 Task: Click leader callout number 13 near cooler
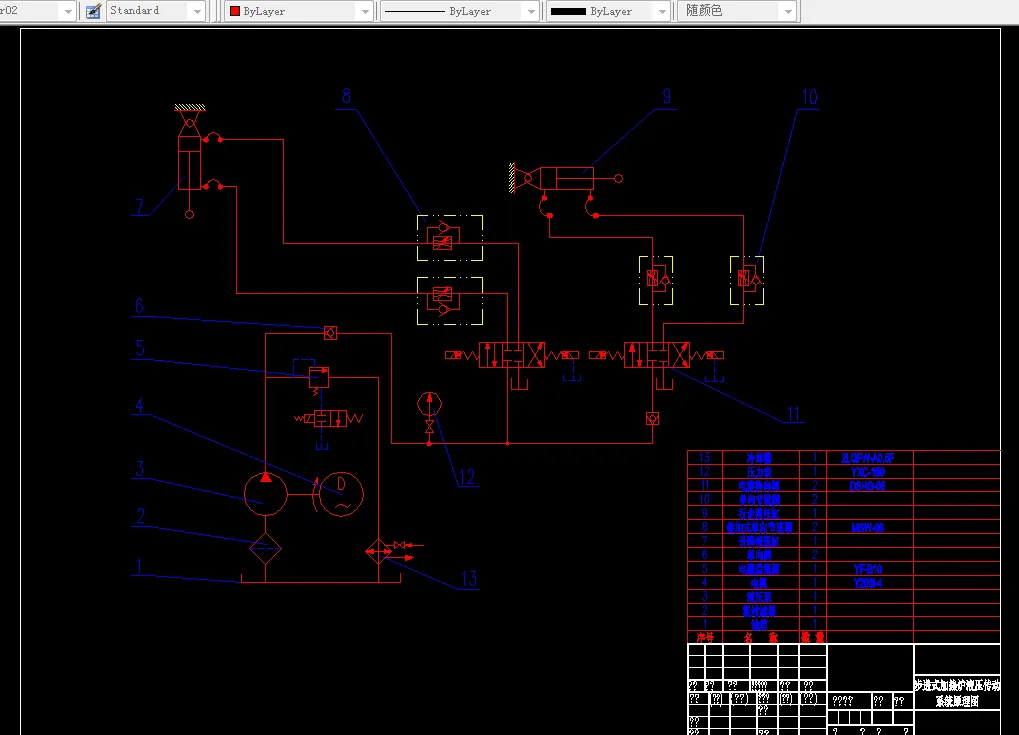[469, 579]
